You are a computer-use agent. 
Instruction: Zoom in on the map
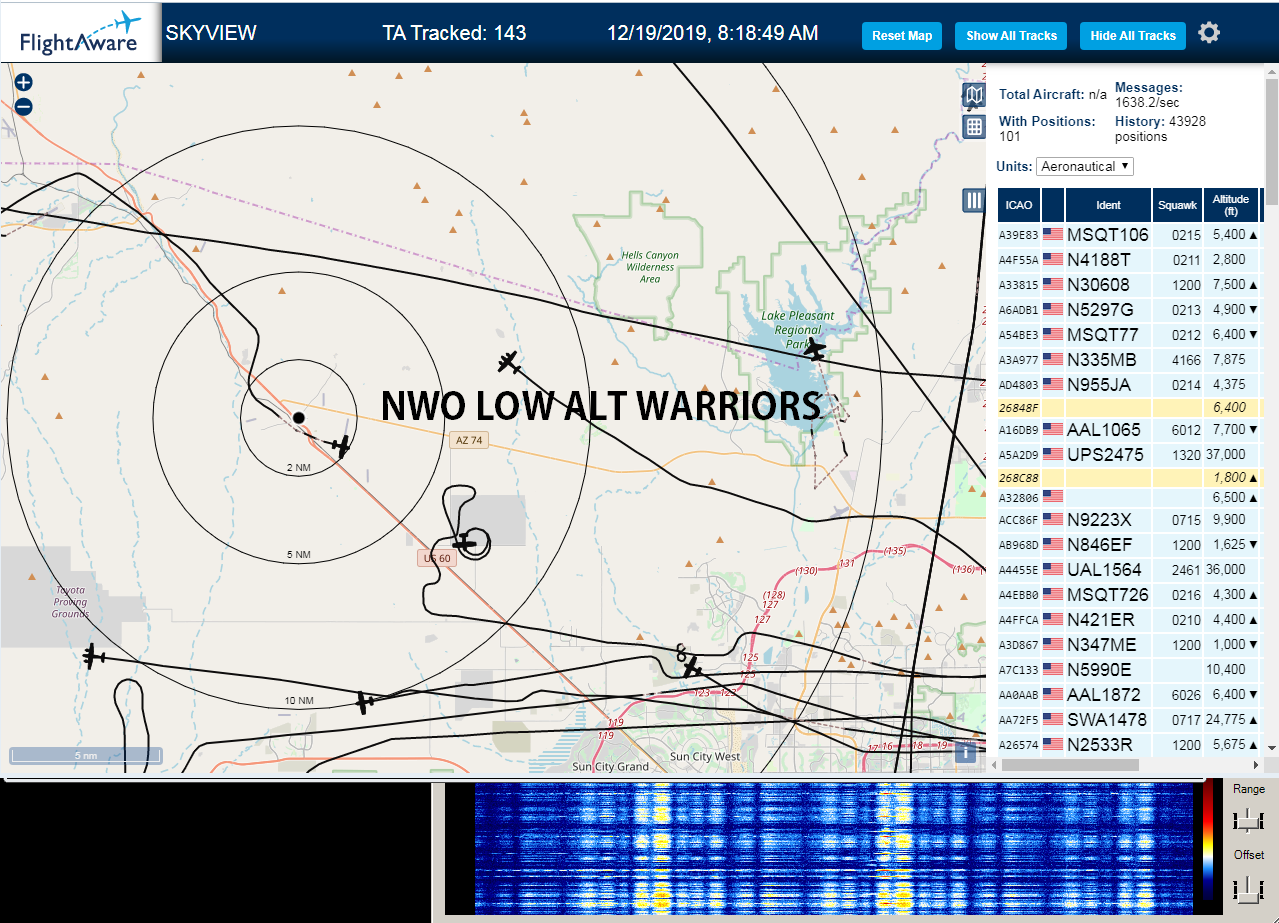point(24,83)
